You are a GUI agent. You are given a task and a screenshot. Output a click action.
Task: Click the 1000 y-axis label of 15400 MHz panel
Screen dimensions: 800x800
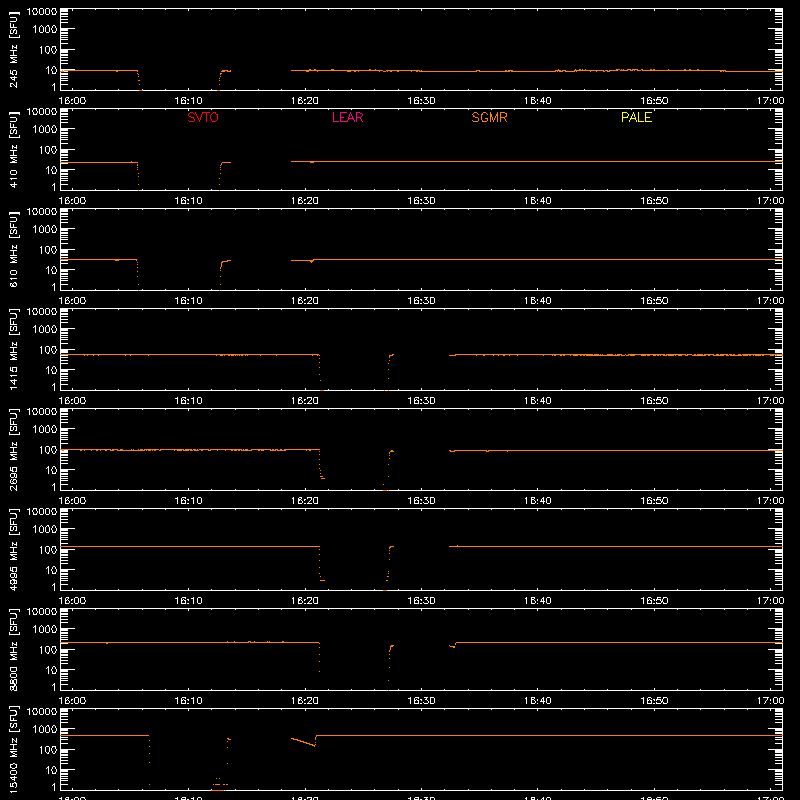pos(45,730)
